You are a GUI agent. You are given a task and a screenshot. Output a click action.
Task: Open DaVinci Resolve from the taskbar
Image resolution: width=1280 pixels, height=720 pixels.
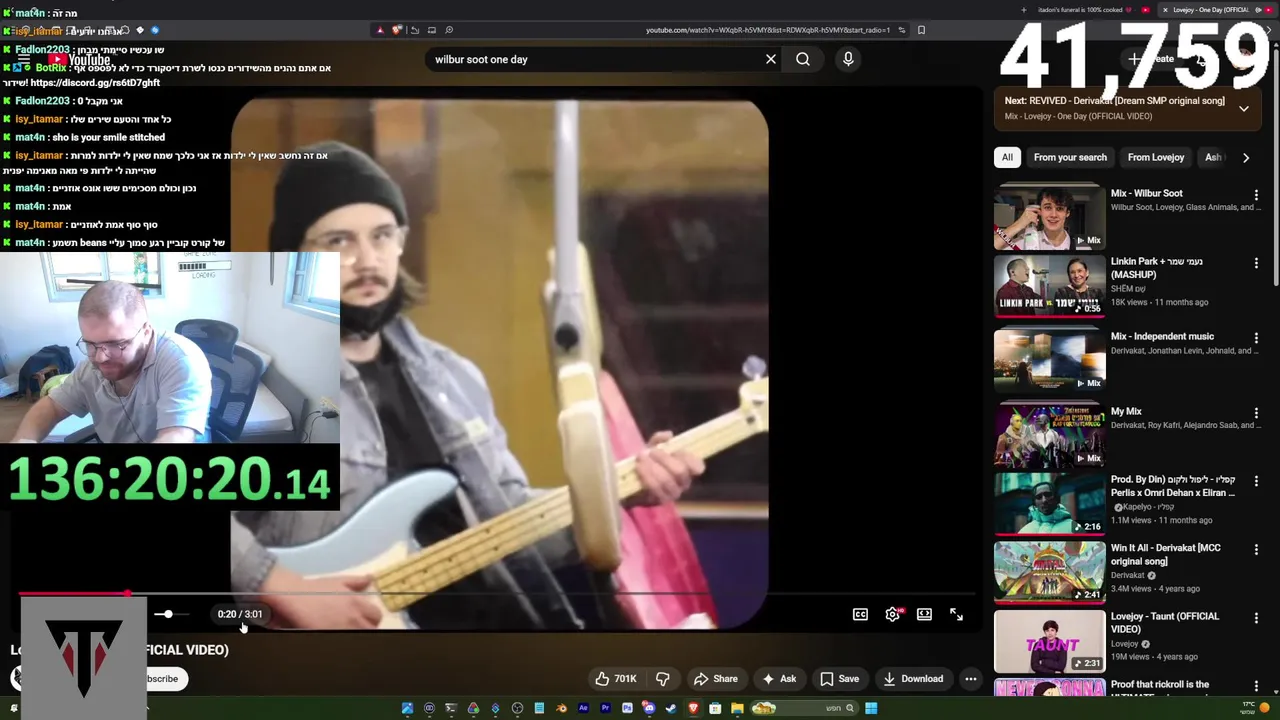click(473, 709)
